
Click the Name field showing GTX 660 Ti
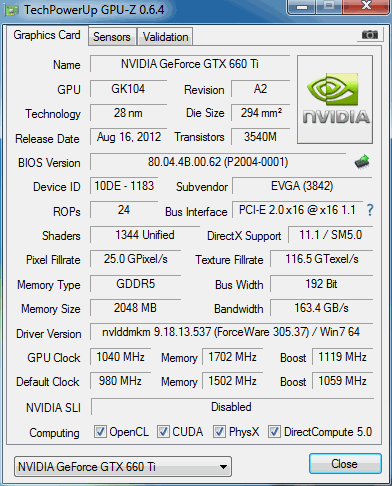[190, 64]
